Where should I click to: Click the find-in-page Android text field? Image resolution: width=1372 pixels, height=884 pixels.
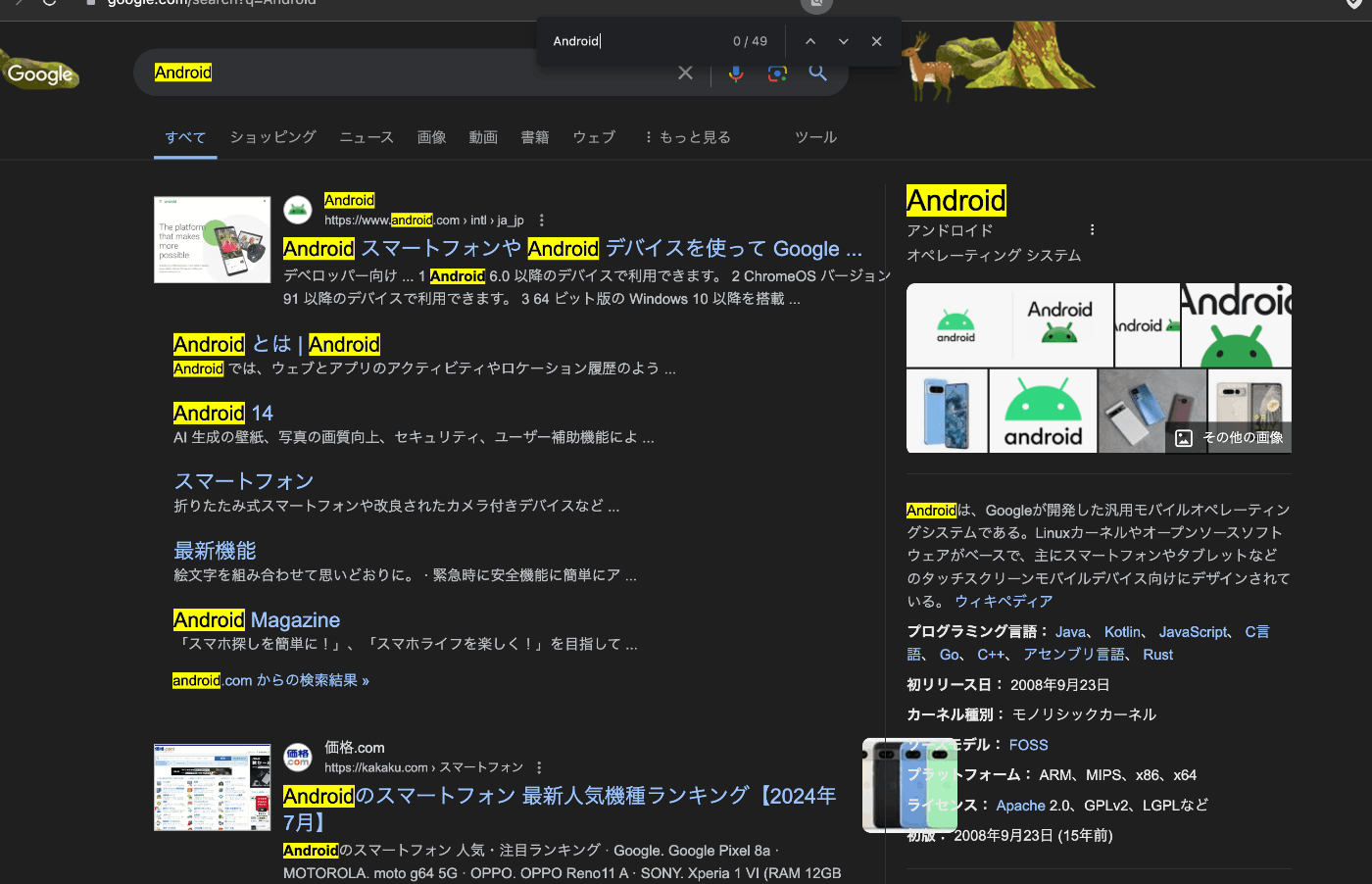637,41
